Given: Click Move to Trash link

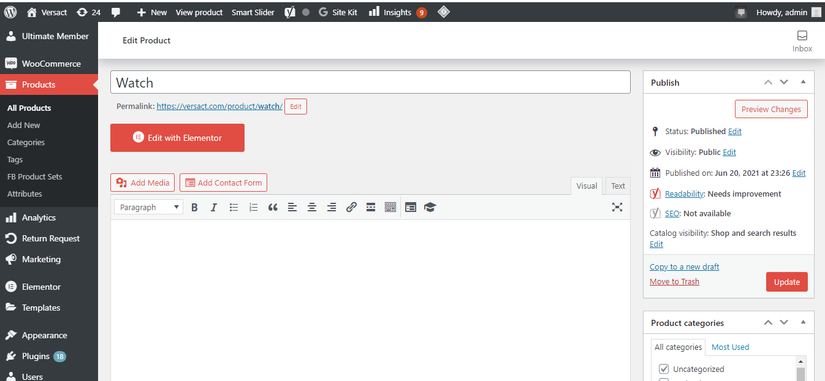Looking at the screenshot, I should (x=674, y=282).
